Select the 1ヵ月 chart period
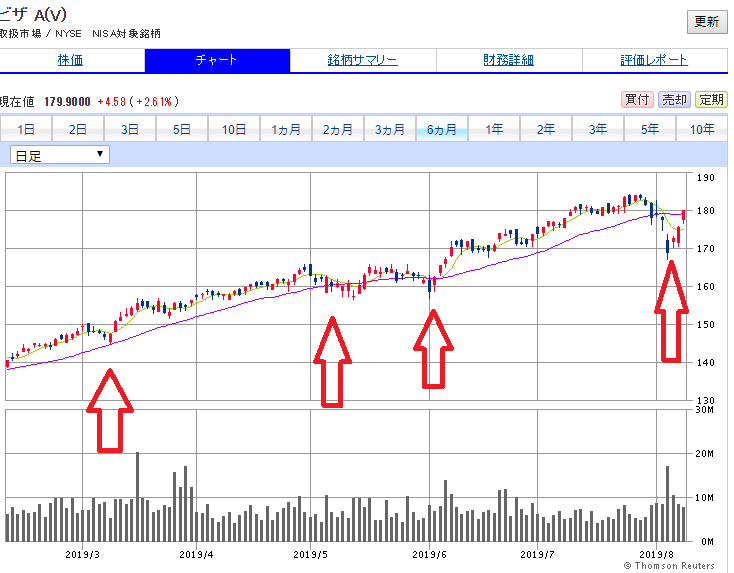This screenshot has width=734, height=573. (286, 129)
